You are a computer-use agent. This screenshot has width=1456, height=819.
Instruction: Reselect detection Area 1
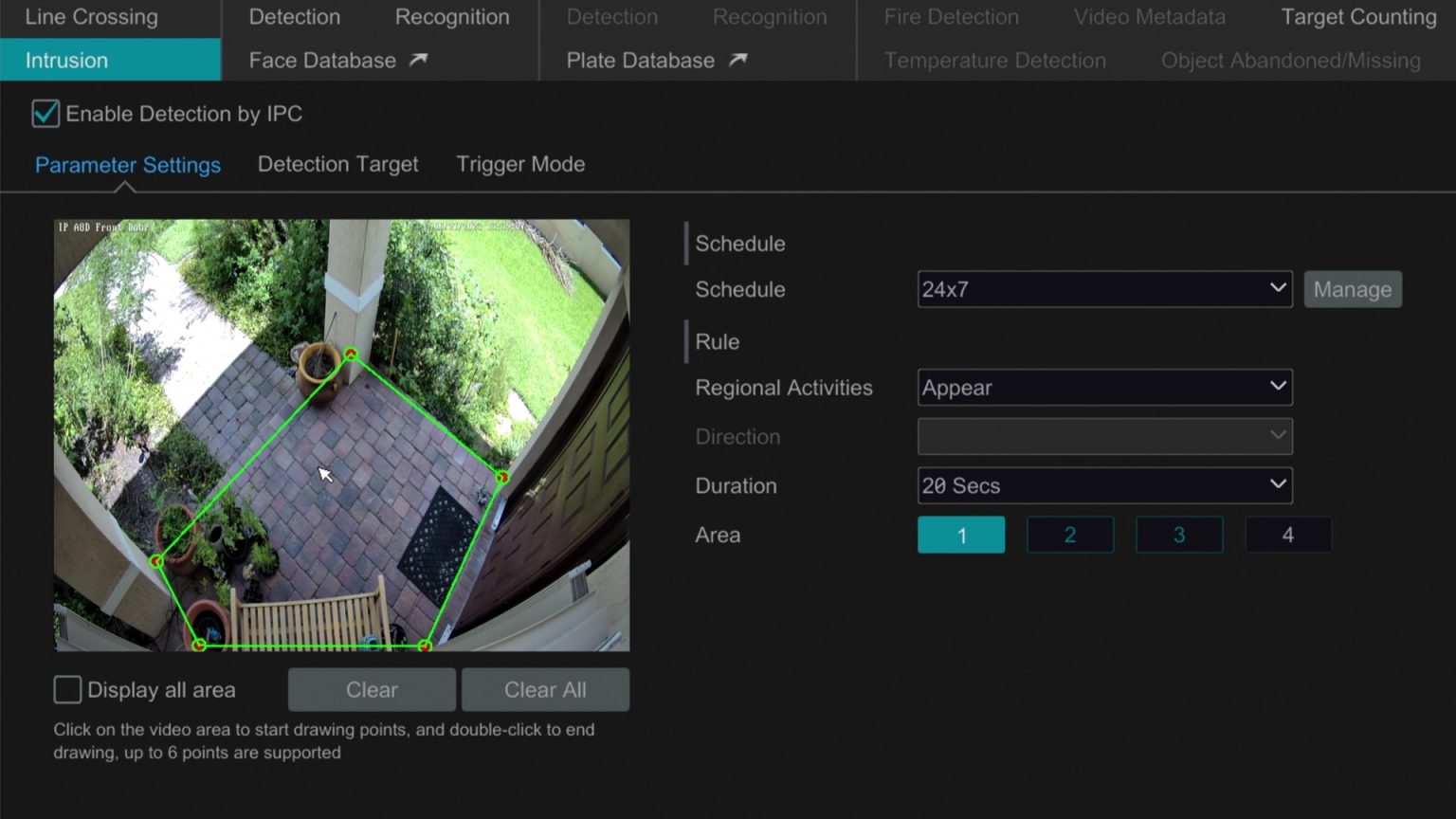pyautogui.click(x=961, y=534)
